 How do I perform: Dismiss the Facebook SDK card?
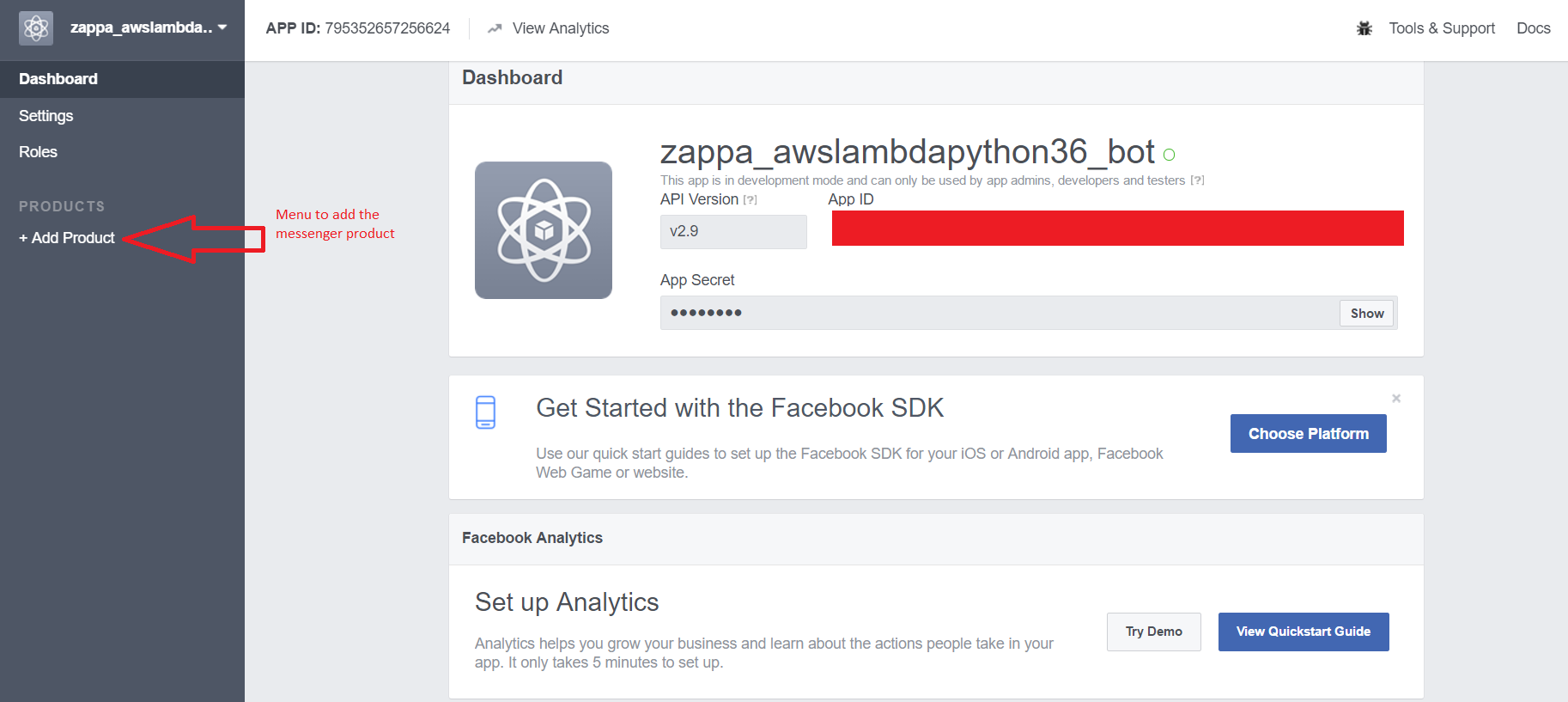tap(1396, 398)
